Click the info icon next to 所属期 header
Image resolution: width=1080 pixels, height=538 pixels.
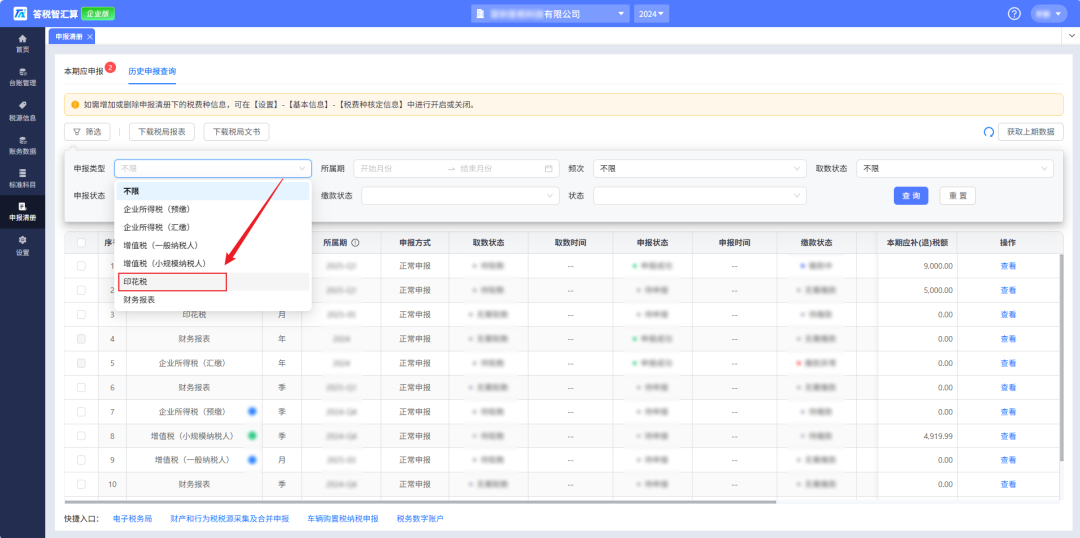(x=355, y=243)
